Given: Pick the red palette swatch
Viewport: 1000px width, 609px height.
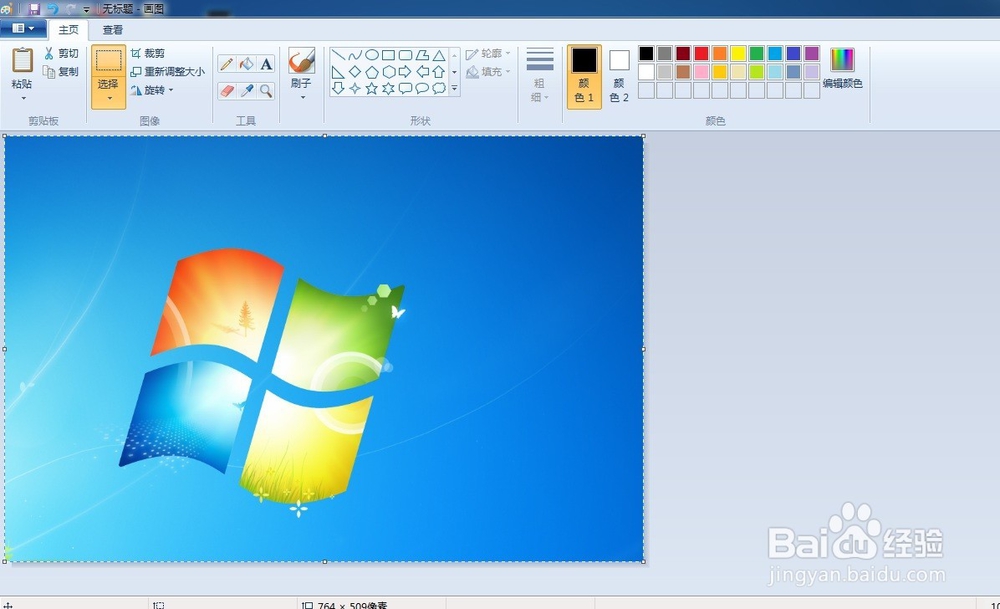Looking at the screenshot, I should [x=702, y=54].
